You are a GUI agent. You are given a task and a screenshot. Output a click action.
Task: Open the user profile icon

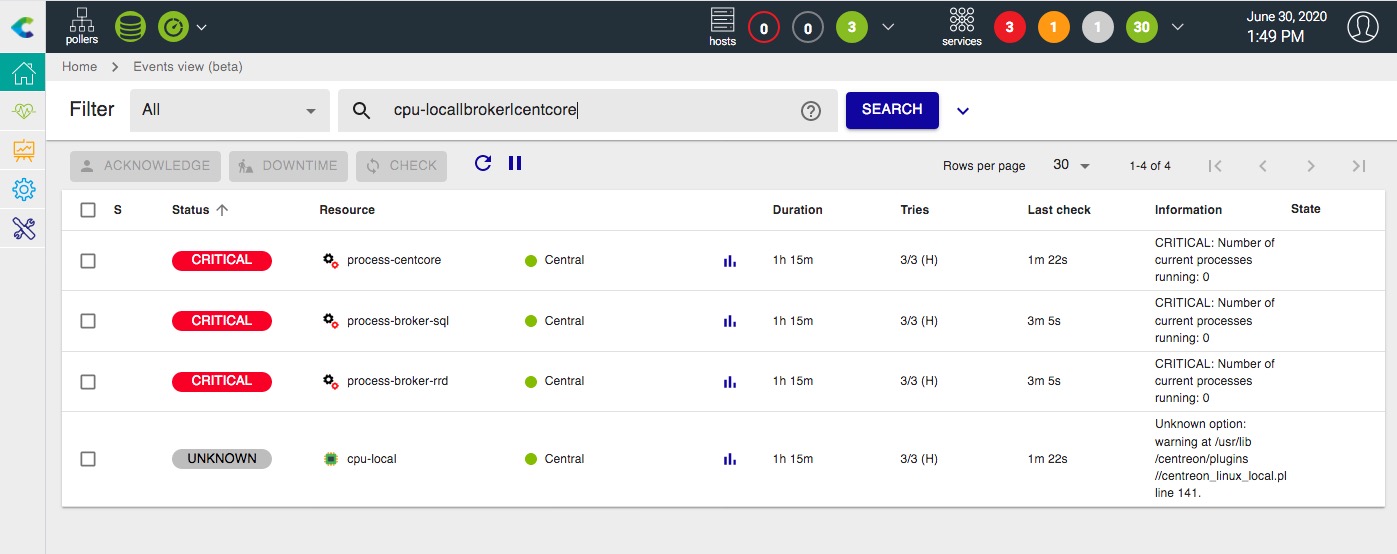1362,27
